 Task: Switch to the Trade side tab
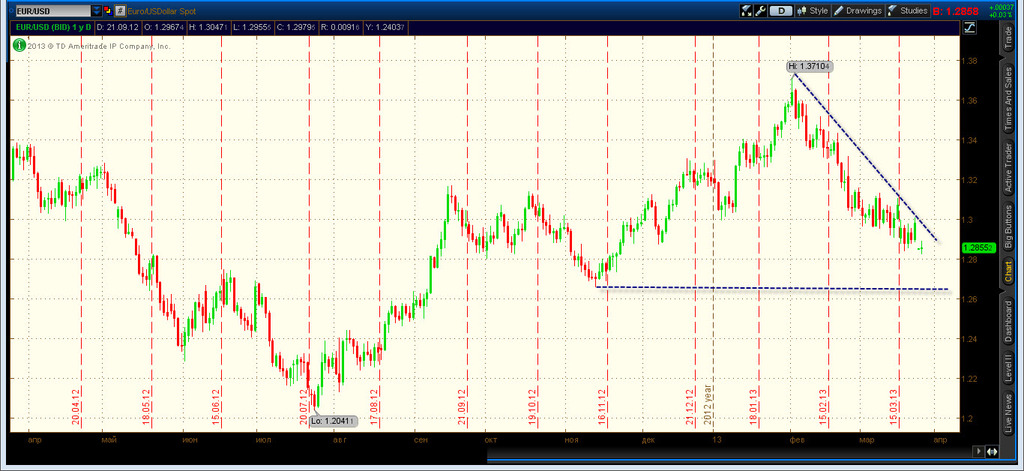point(1007,39)
